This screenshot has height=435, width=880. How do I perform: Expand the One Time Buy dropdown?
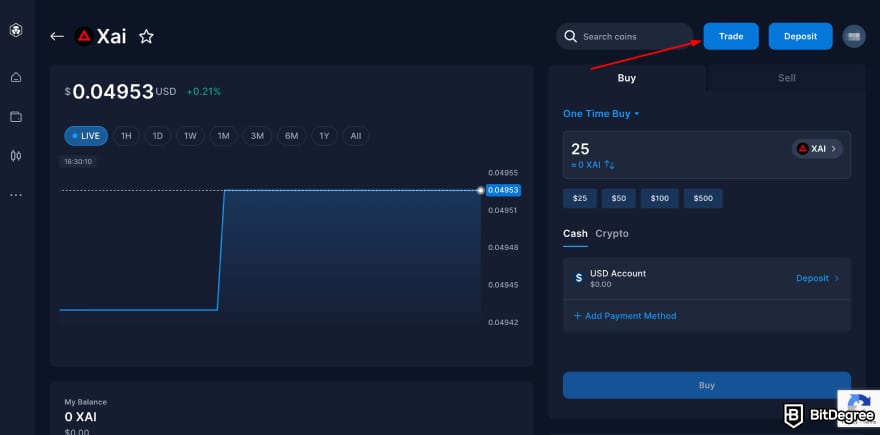(601, 113)
